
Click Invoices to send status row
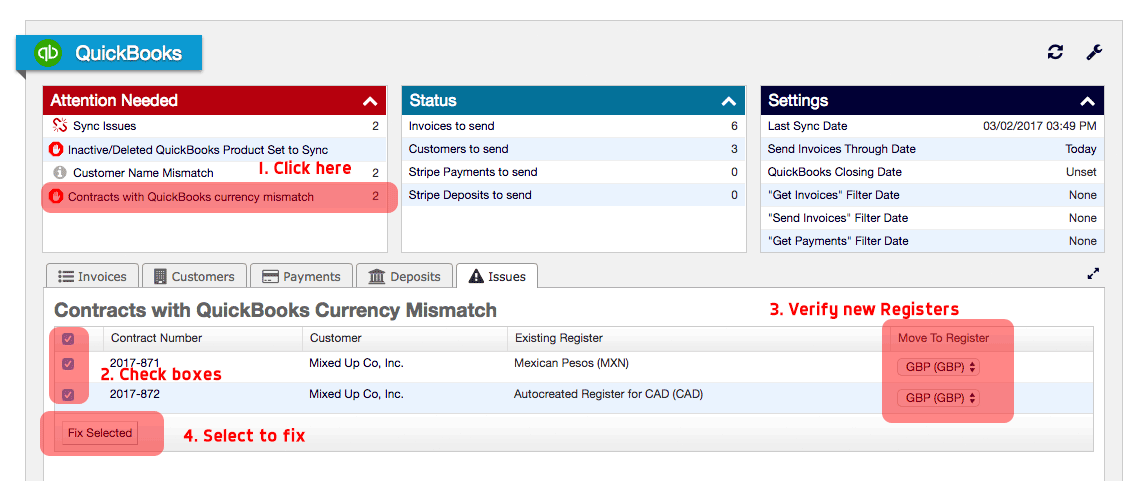coord(573,126)
